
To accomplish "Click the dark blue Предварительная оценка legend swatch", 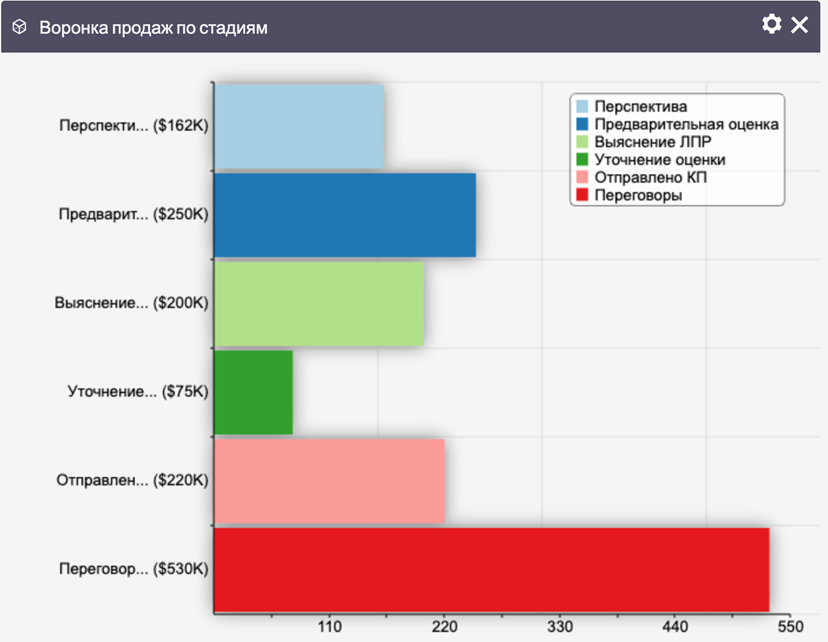I will 581,124.
